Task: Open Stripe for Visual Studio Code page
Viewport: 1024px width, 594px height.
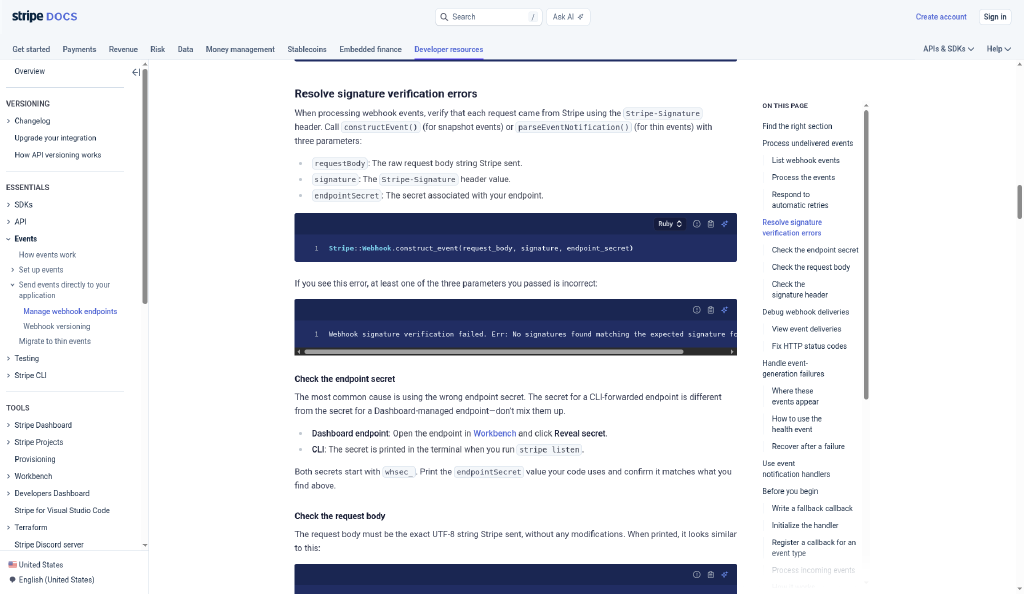Action: click(62, 510)
